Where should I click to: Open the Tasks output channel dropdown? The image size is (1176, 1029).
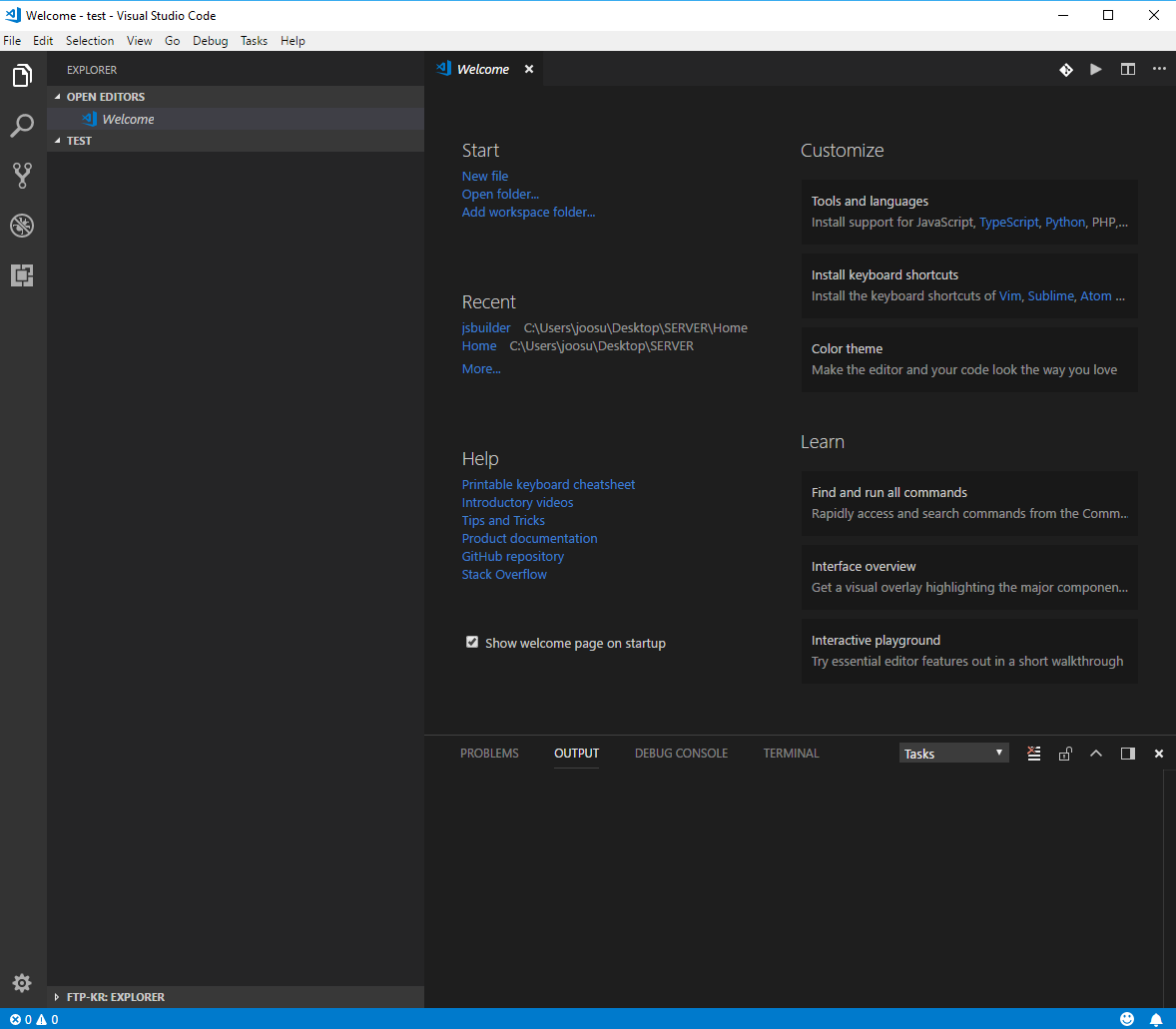[953, 754]
